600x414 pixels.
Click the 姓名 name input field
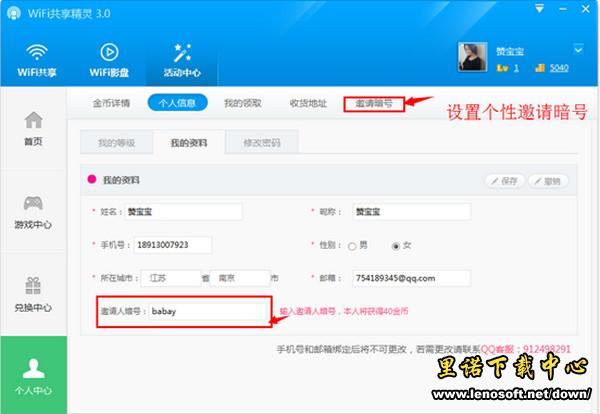point(183,212)
